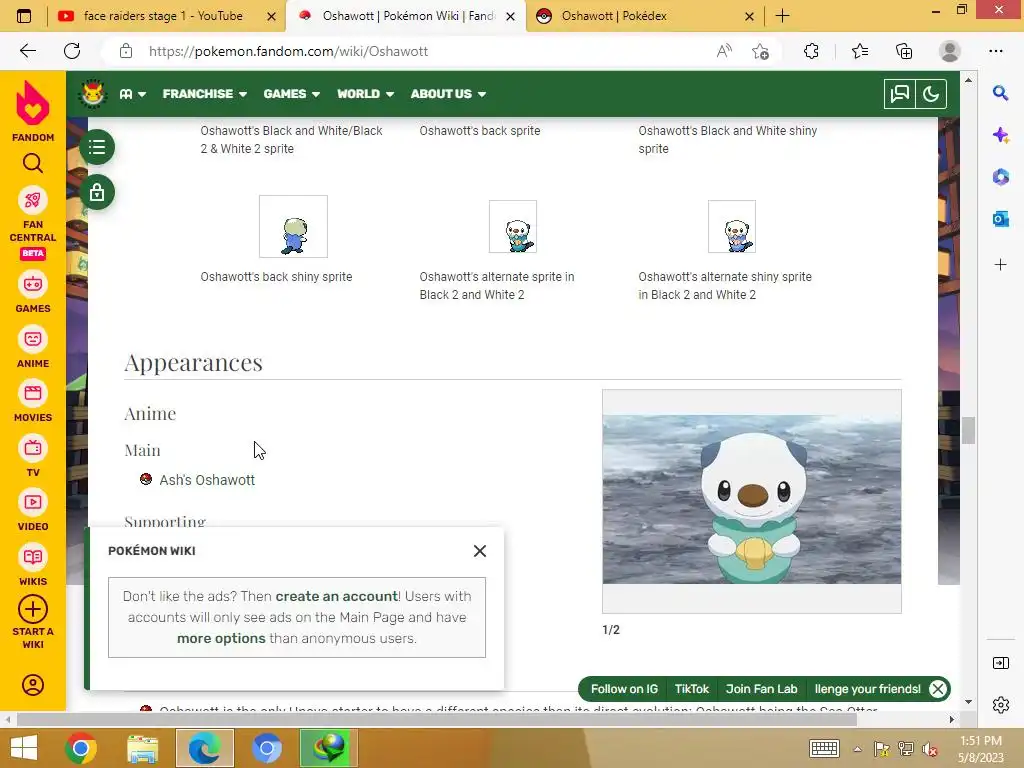Open the wiki discussions chat icon
The width and height of the screenshot is (1024, 768).
pyautogui.click(x=899, y=94)
